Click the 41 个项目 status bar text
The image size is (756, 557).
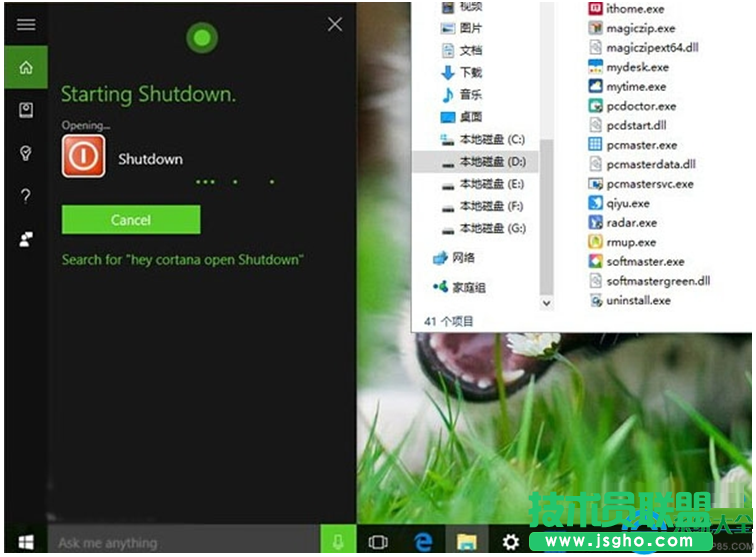point(448,321)
